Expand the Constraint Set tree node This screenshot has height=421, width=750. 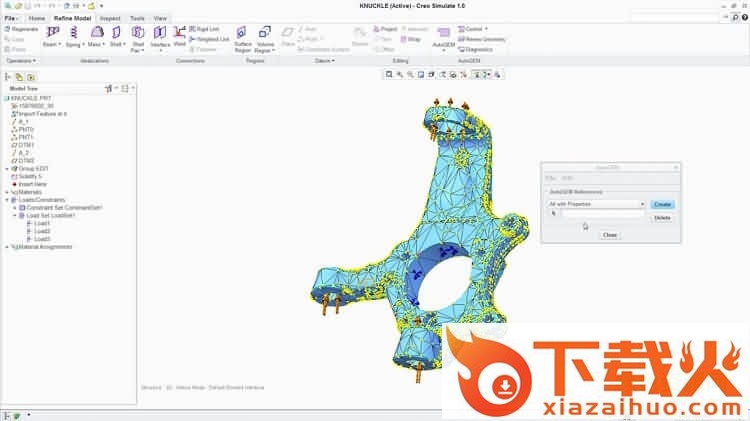(15, 208)
